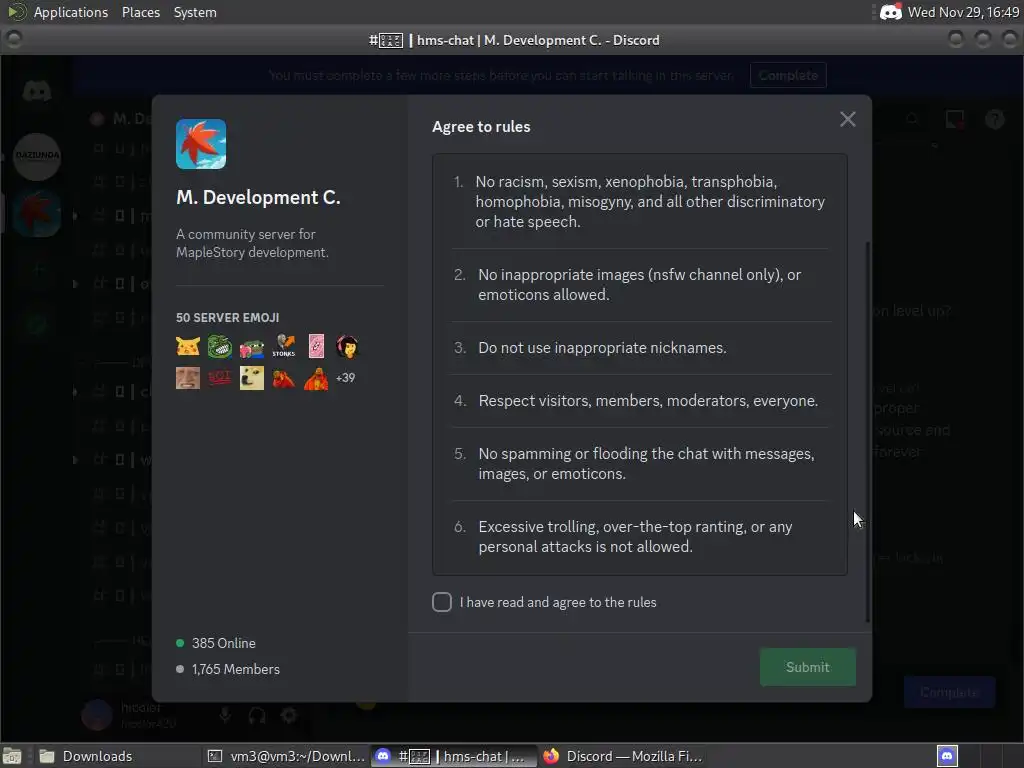
Task: Click the dimmed microphone mute icon
Action: tap(225, 715)
